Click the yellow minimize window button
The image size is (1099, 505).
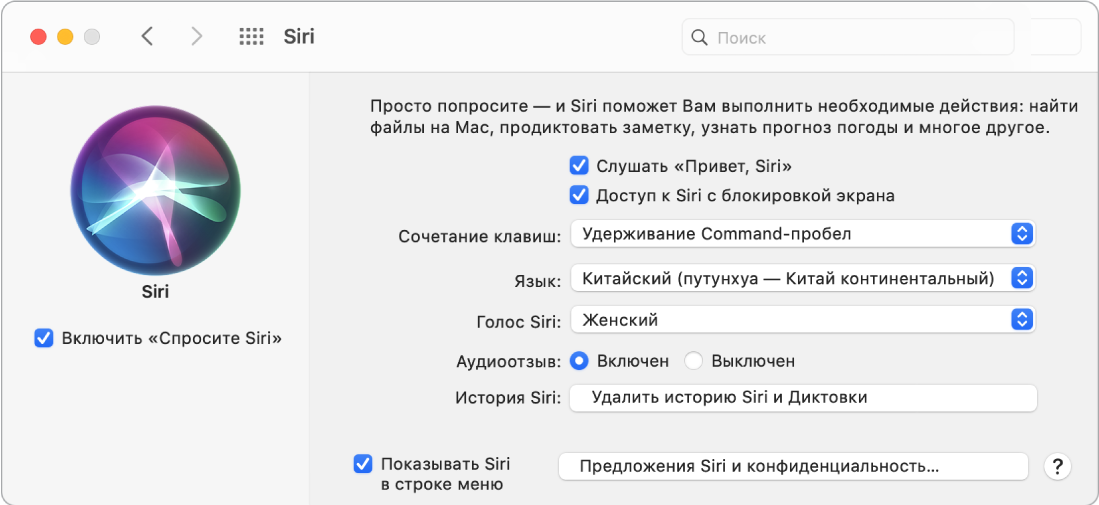tap(65, 37)
